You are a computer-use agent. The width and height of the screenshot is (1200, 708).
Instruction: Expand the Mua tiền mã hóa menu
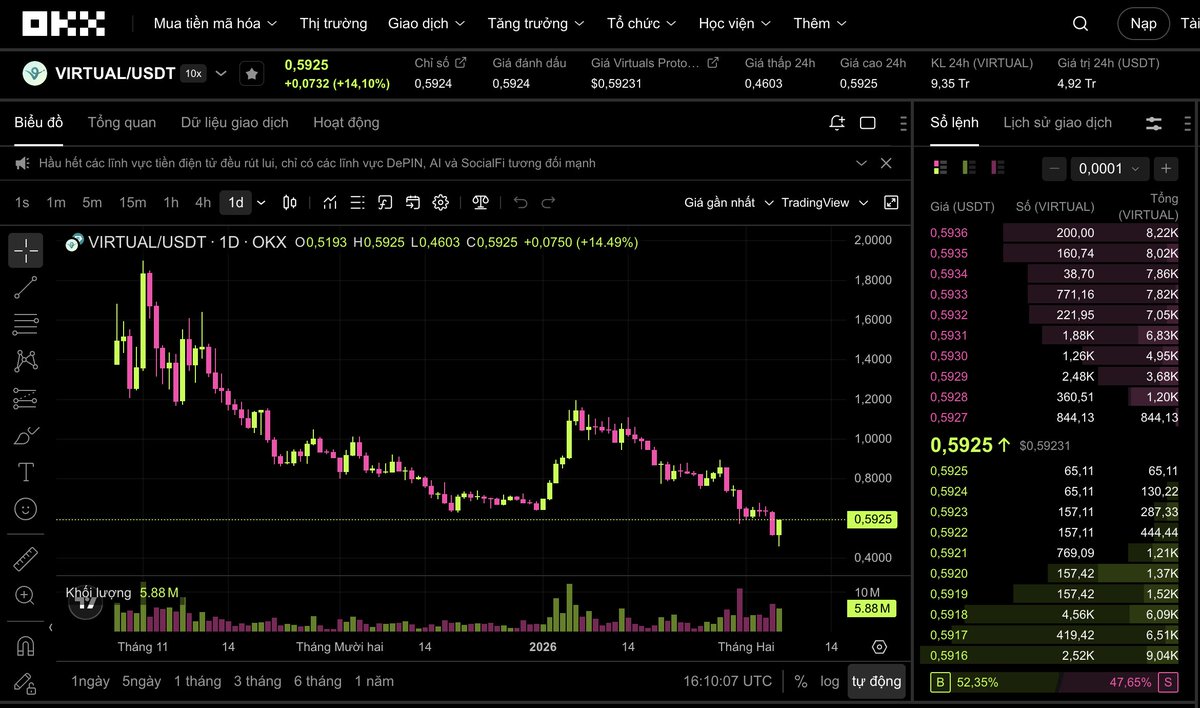click(216, 23)
